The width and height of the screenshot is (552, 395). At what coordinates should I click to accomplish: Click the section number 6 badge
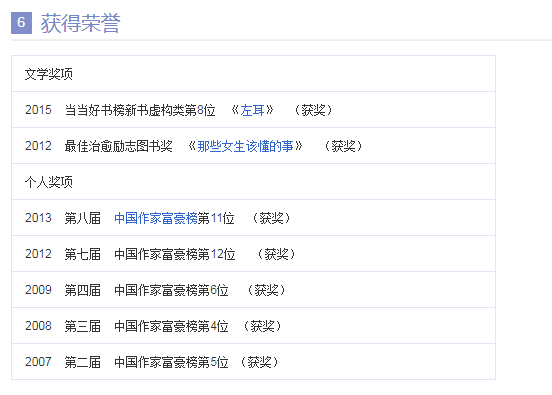[21, 23]
